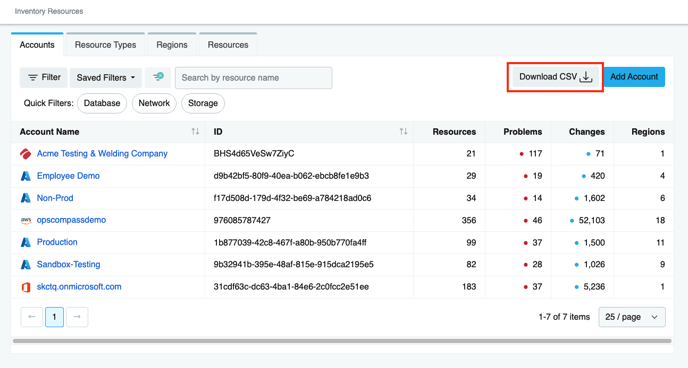The height and width of the screenshot is (368, 688).
Task: Open the Saved Filters dropdown
Action: 106,78
